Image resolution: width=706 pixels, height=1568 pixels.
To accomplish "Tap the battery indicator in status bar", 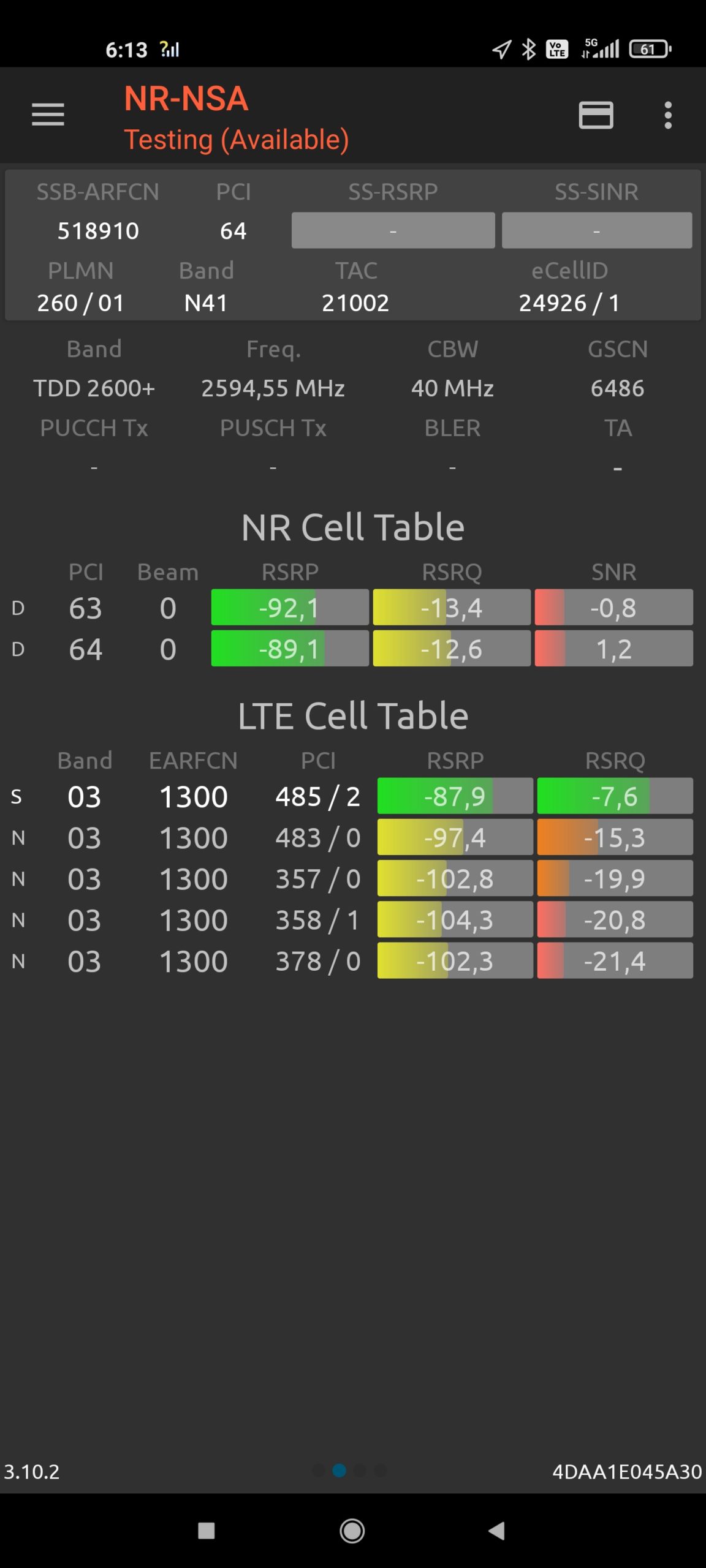I will tap(650, 49).
